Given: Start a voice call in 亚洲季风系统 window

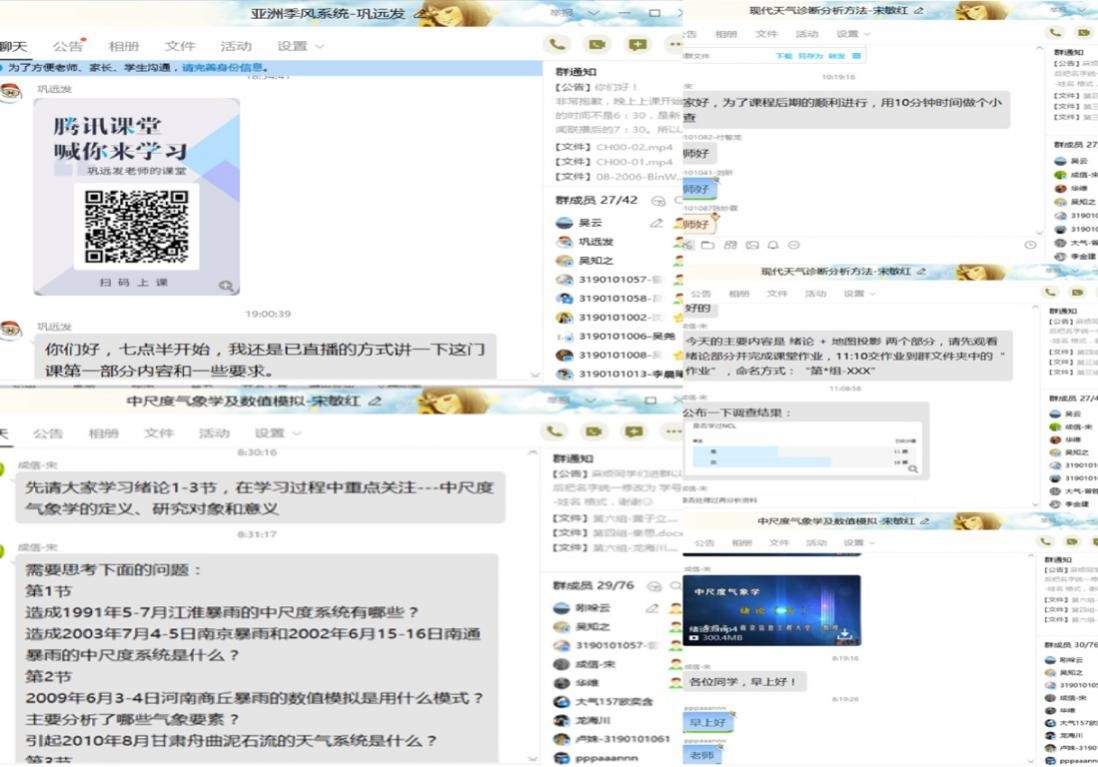Looking at the screenshot, I should tap(557, 44).
